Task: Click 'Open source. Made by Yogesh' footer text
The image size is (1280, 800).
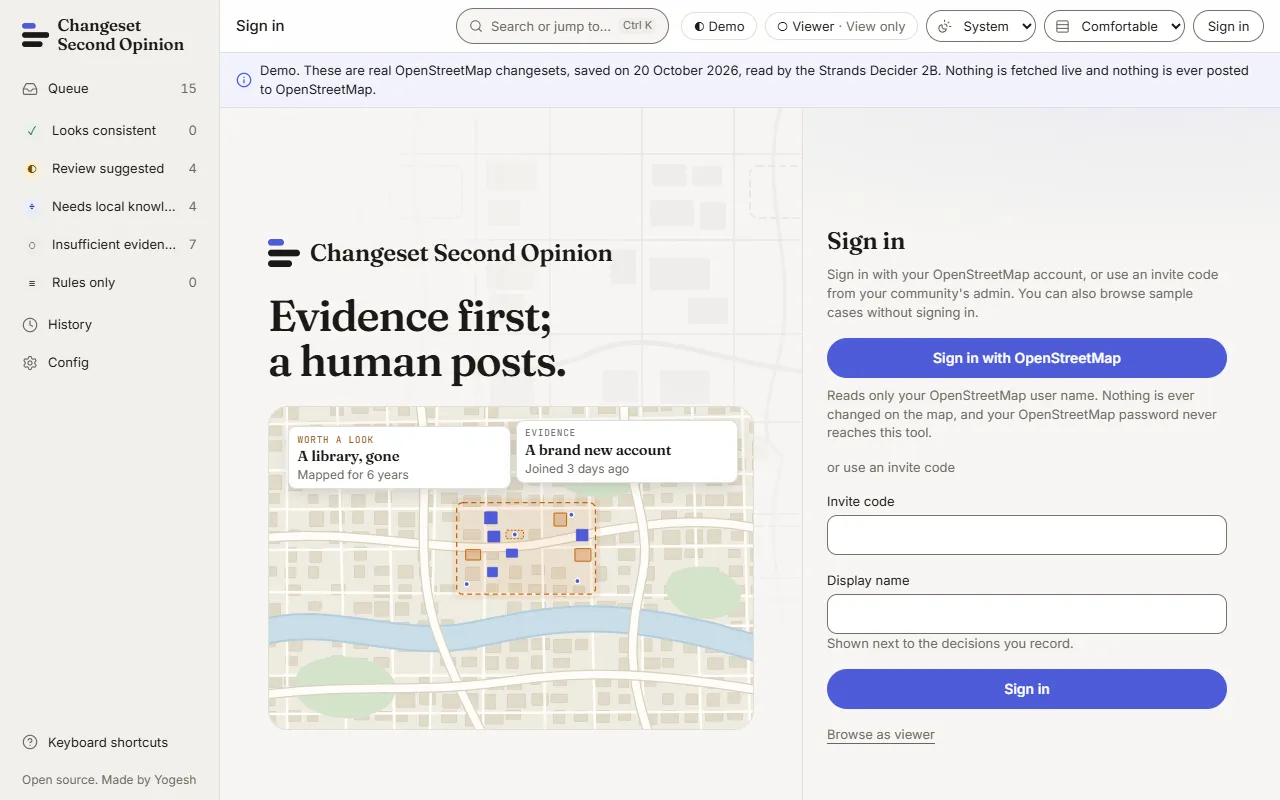Action: (109, 780)
